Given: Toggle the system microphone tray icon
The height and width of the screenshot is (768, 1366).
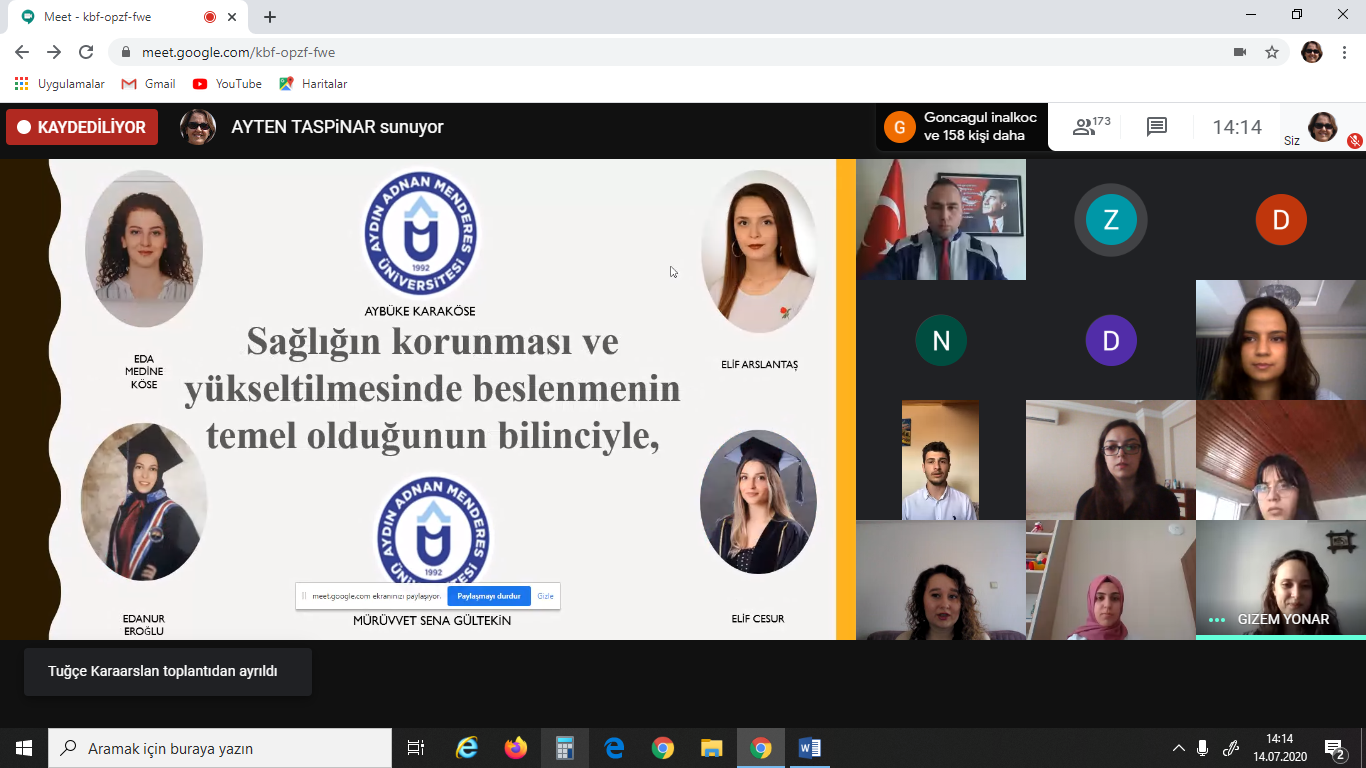Looking at the screenshot, I should coord(1203,748).
